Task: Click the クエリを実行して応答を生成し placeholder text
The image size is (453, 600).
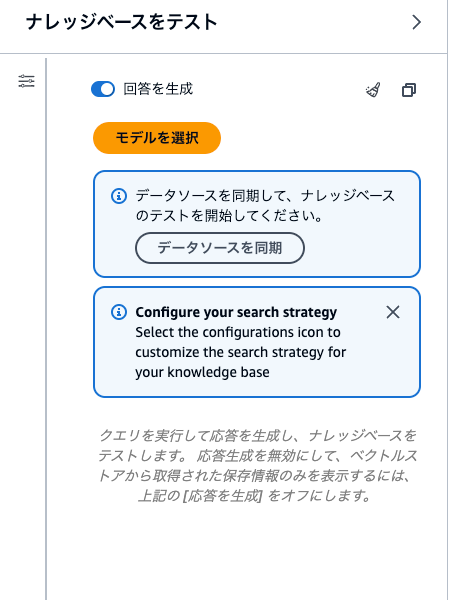Action: tap(257, 435)
